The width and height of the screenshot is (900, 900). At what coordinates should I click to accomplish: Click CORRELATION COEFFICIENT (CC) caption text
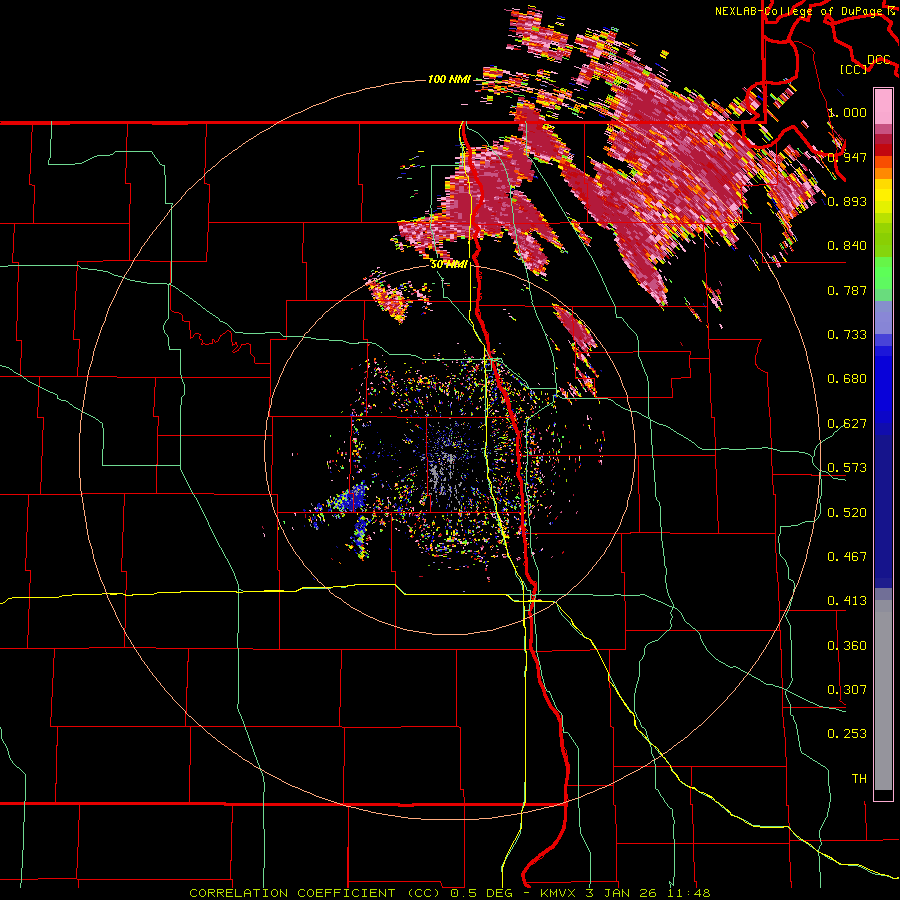[x=315, y=893]
